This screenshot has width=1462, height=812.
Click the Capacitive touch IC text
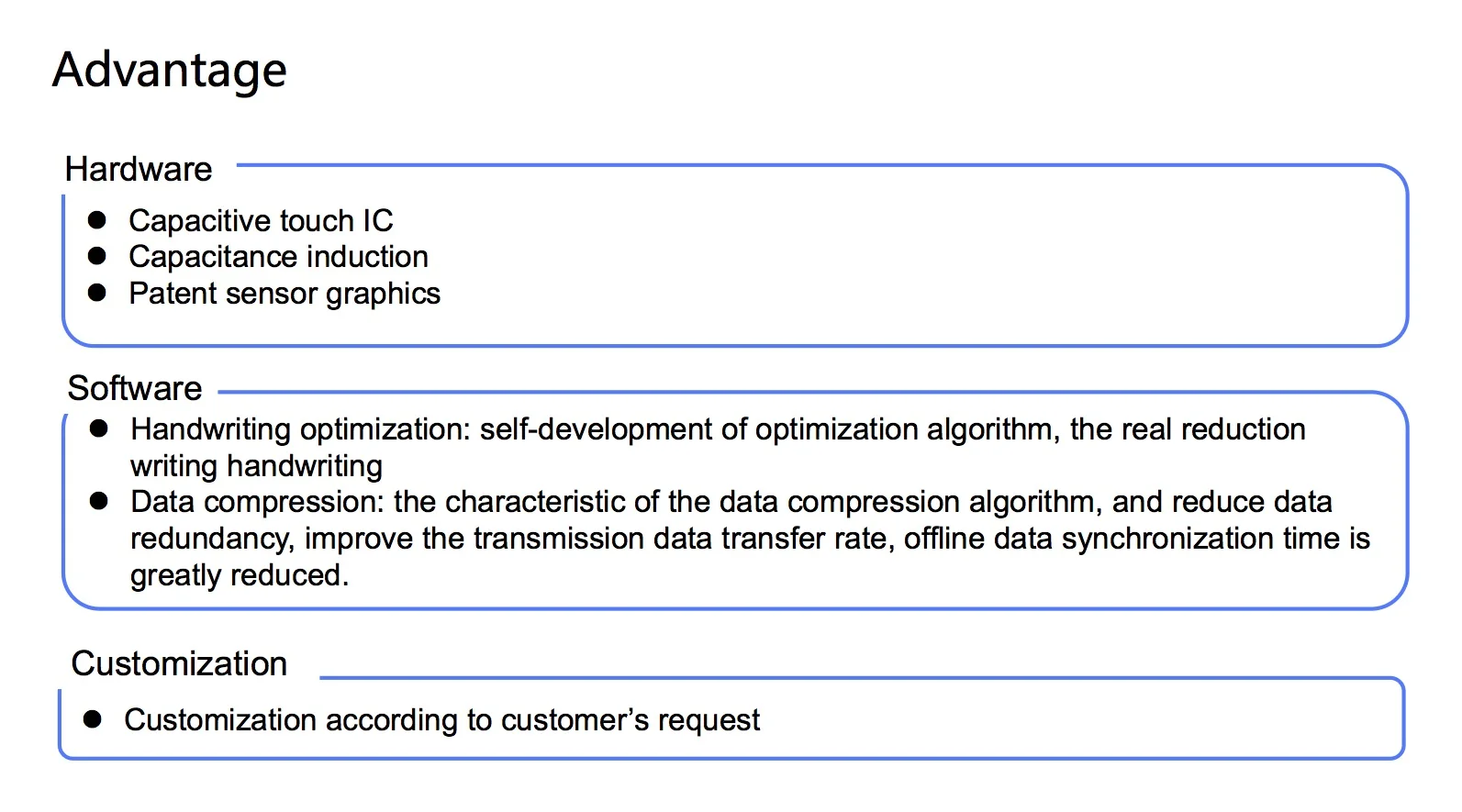261,221
